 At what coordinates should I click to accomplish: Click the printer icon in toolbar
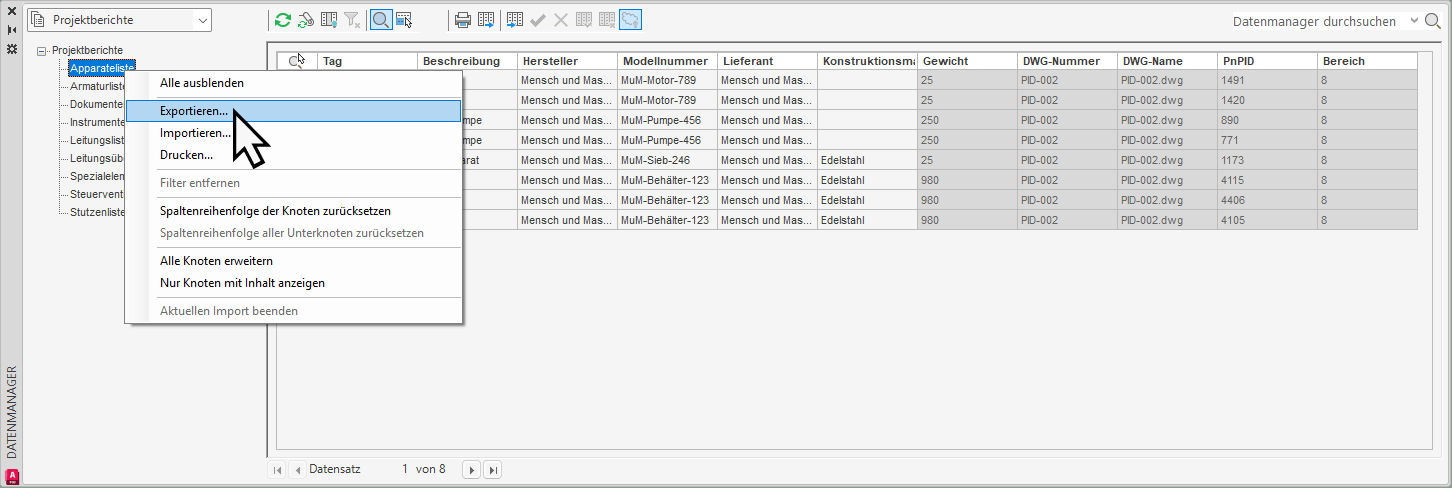point(463,20)
